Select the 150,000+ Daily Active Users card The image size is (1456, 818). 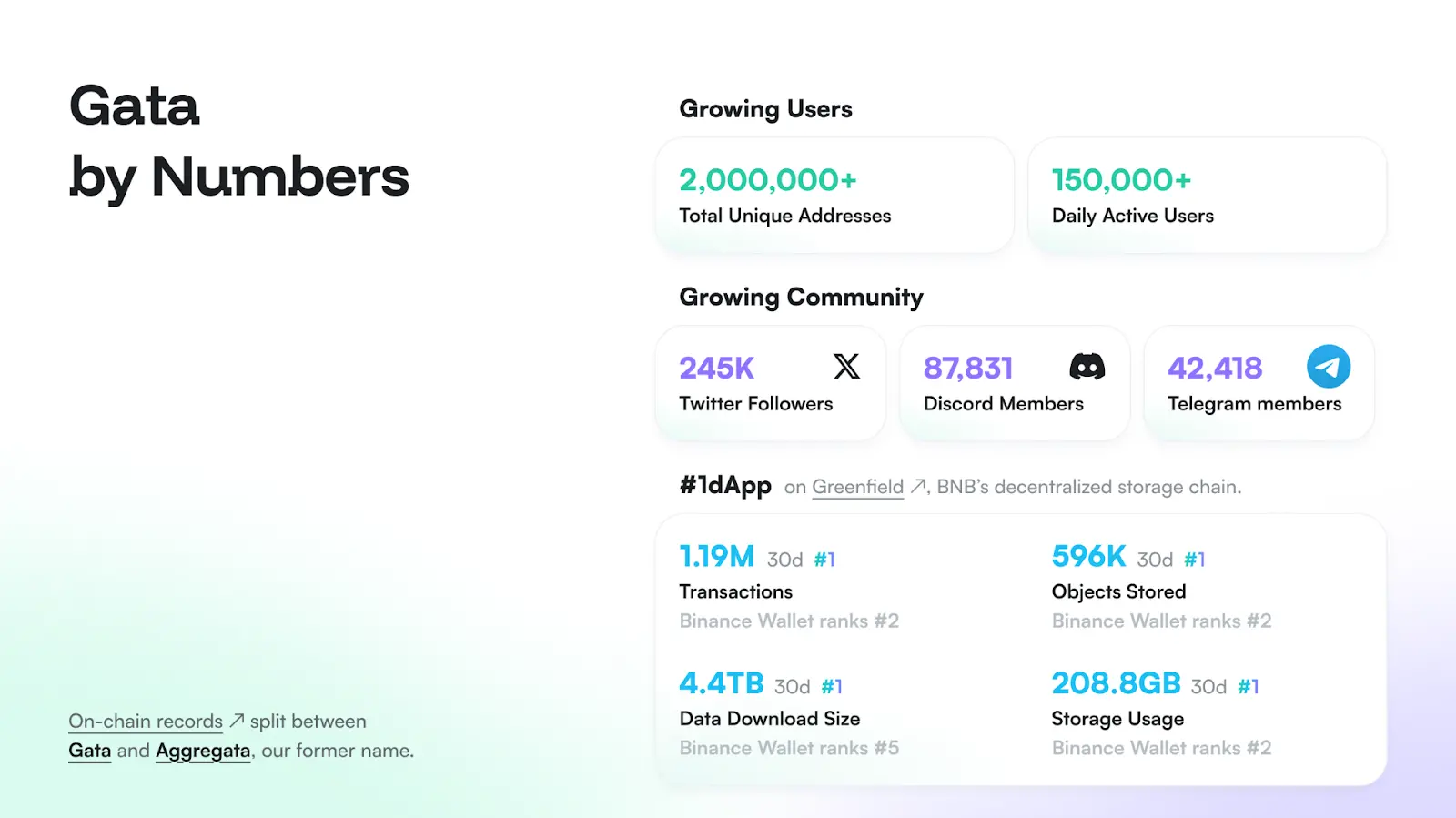click(1206, 196)
